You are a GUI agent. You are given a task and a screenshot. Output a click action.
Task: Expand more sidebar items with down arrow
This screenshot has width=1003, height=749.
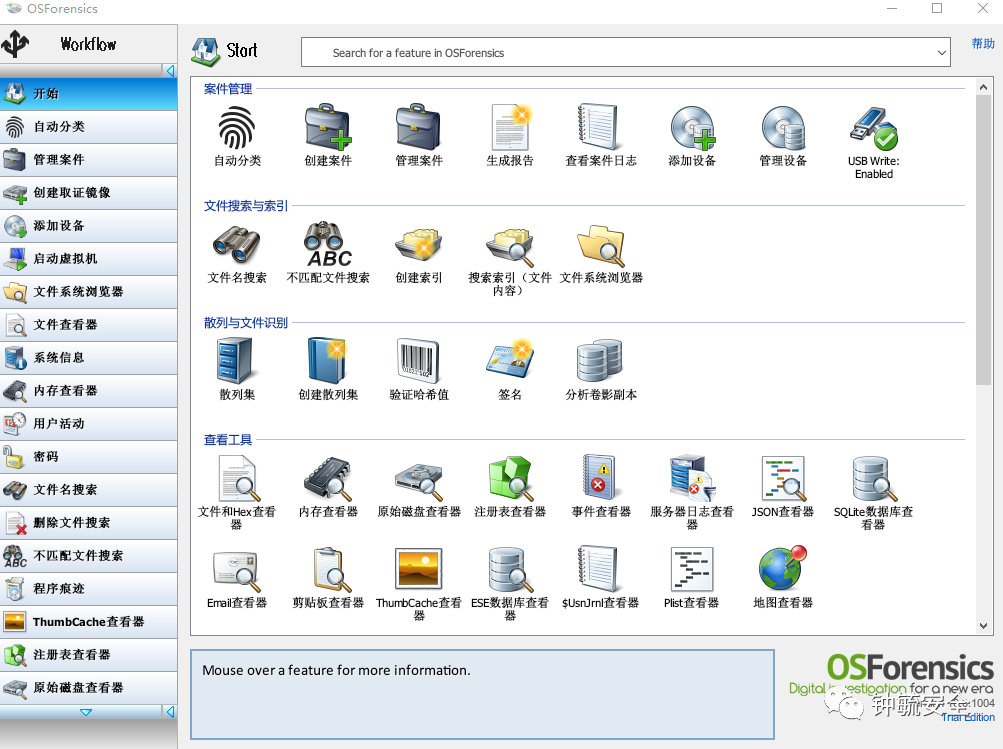(86, 712)
